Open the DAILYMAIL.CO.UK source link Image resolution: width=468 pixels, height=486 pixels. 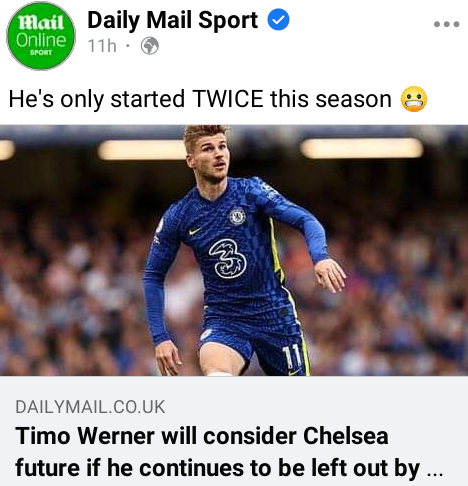[90, 407]
